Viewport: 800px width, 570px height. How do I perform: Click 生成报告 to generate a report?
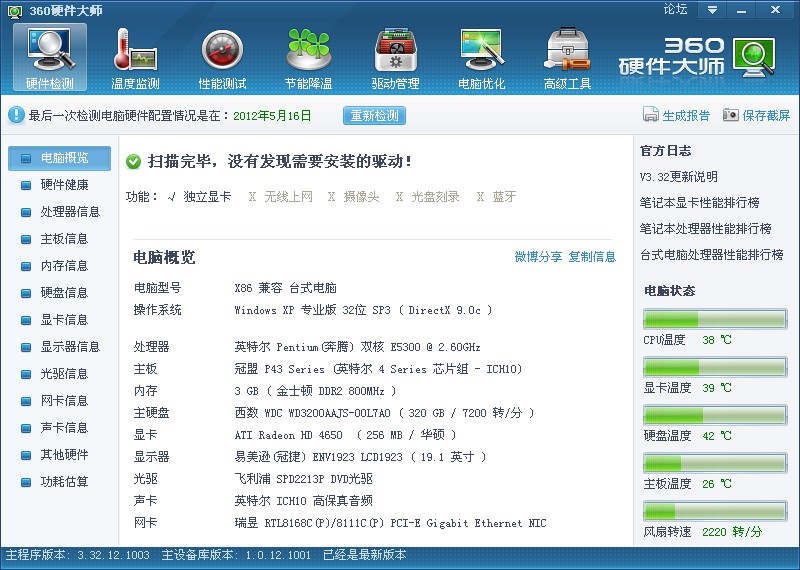pos(686,116)
